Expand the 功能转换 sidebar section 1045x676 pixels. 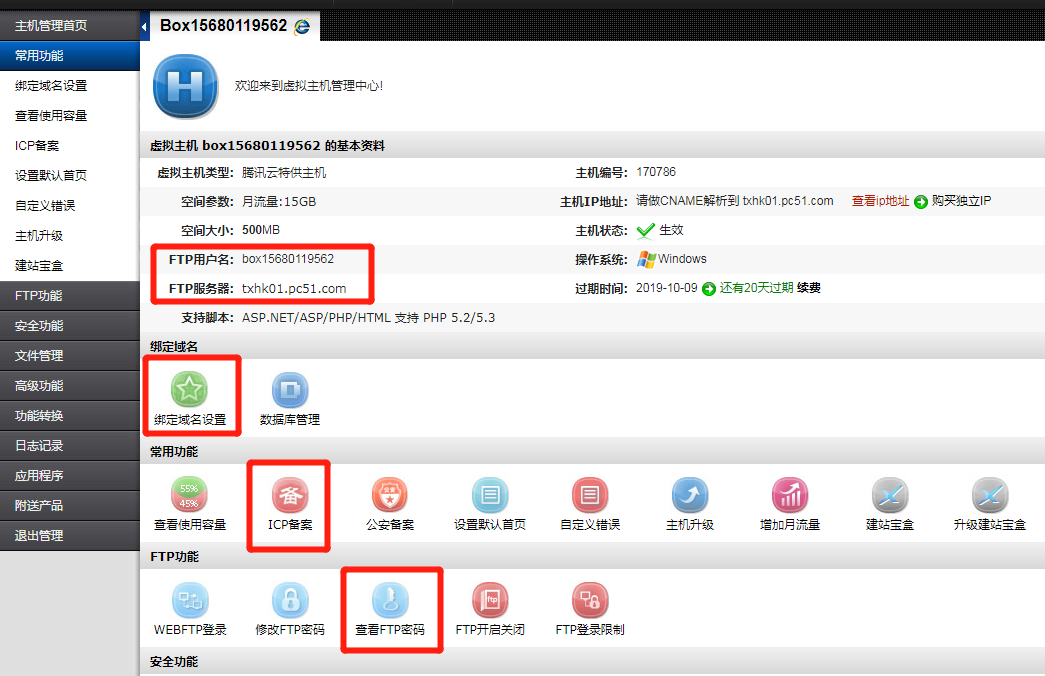(70, 415)
